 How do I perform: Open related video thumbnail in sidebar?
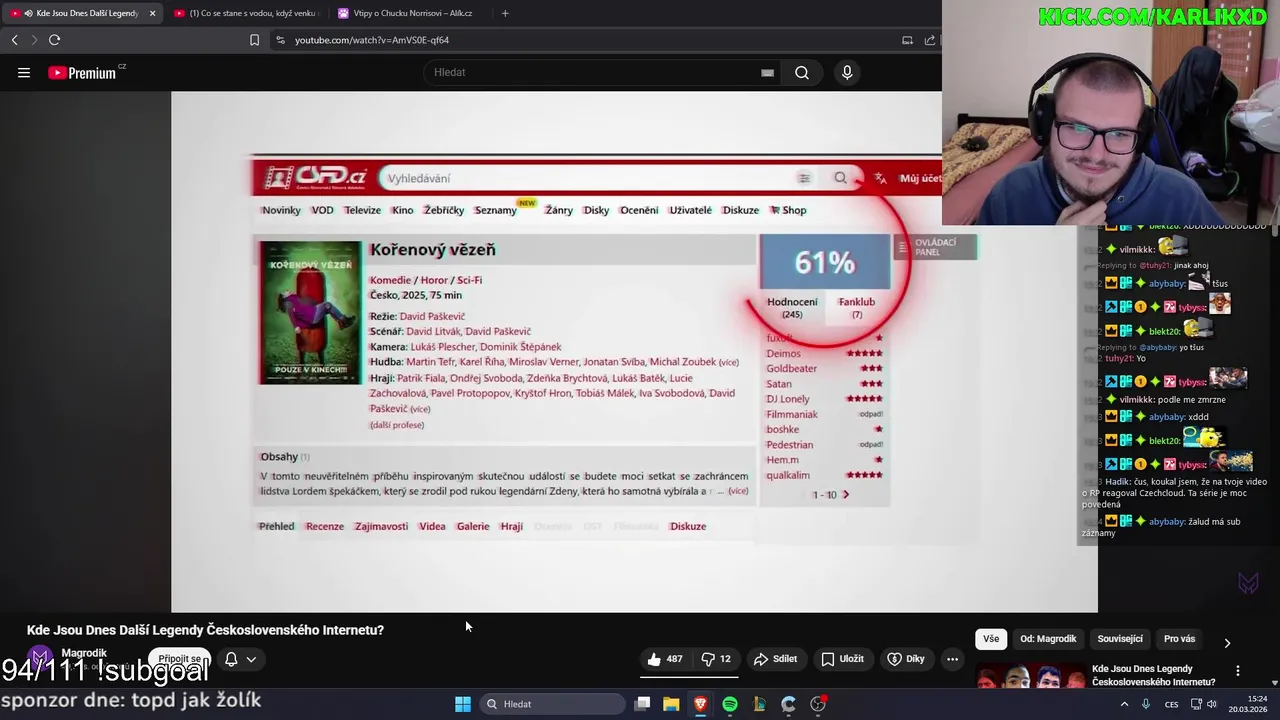[x=1030, y=675]
